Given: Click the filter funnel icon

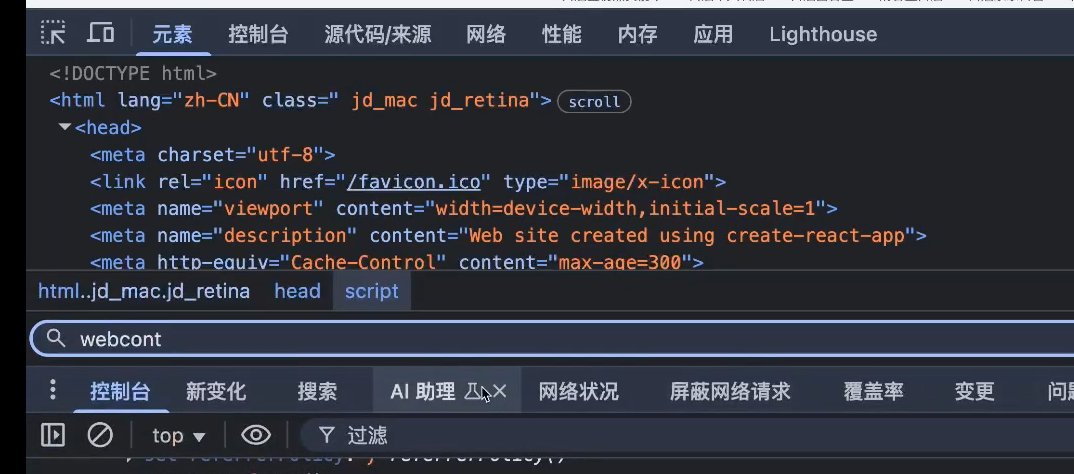Looking at the screenshot, I should point(327,435).
